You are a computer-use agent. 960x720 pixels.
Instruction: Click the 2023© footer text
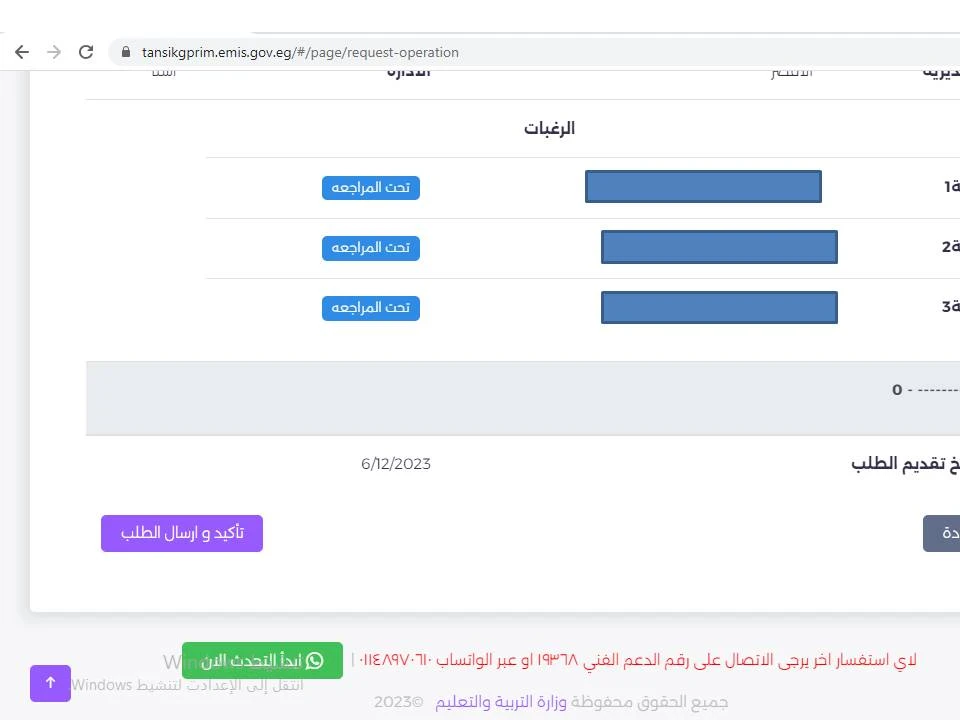point(398,702)
